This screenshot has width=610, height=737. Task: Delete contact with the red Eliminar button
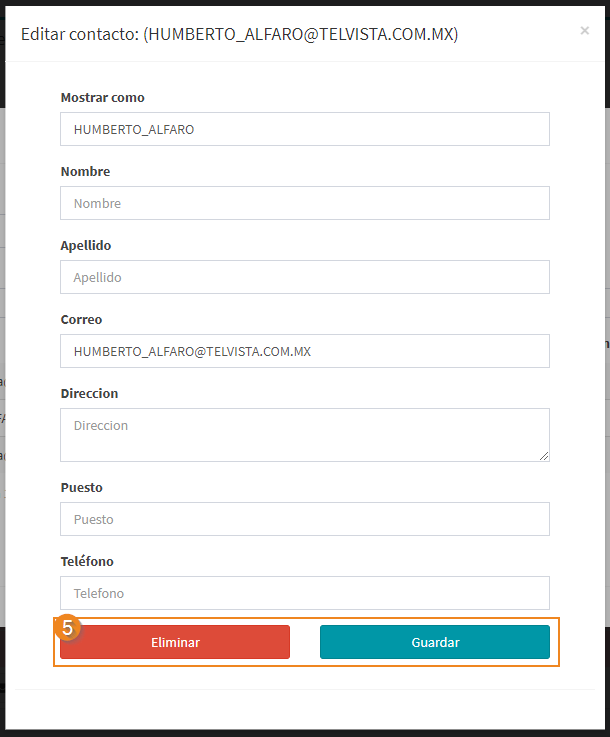pyautogui.click(x=175, y=642)
